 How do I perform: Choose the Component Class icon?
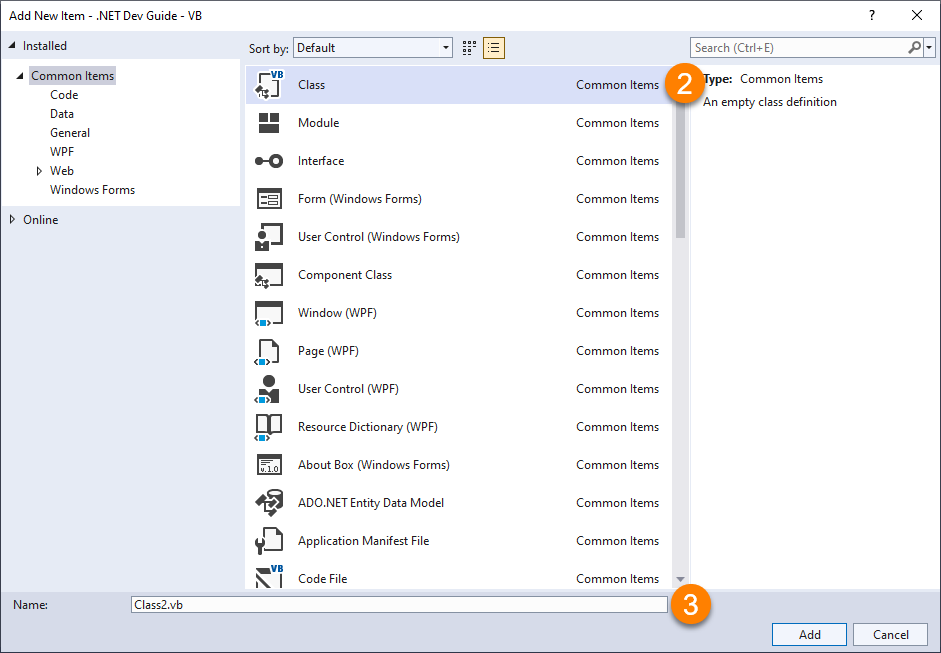tap(269, 275)
